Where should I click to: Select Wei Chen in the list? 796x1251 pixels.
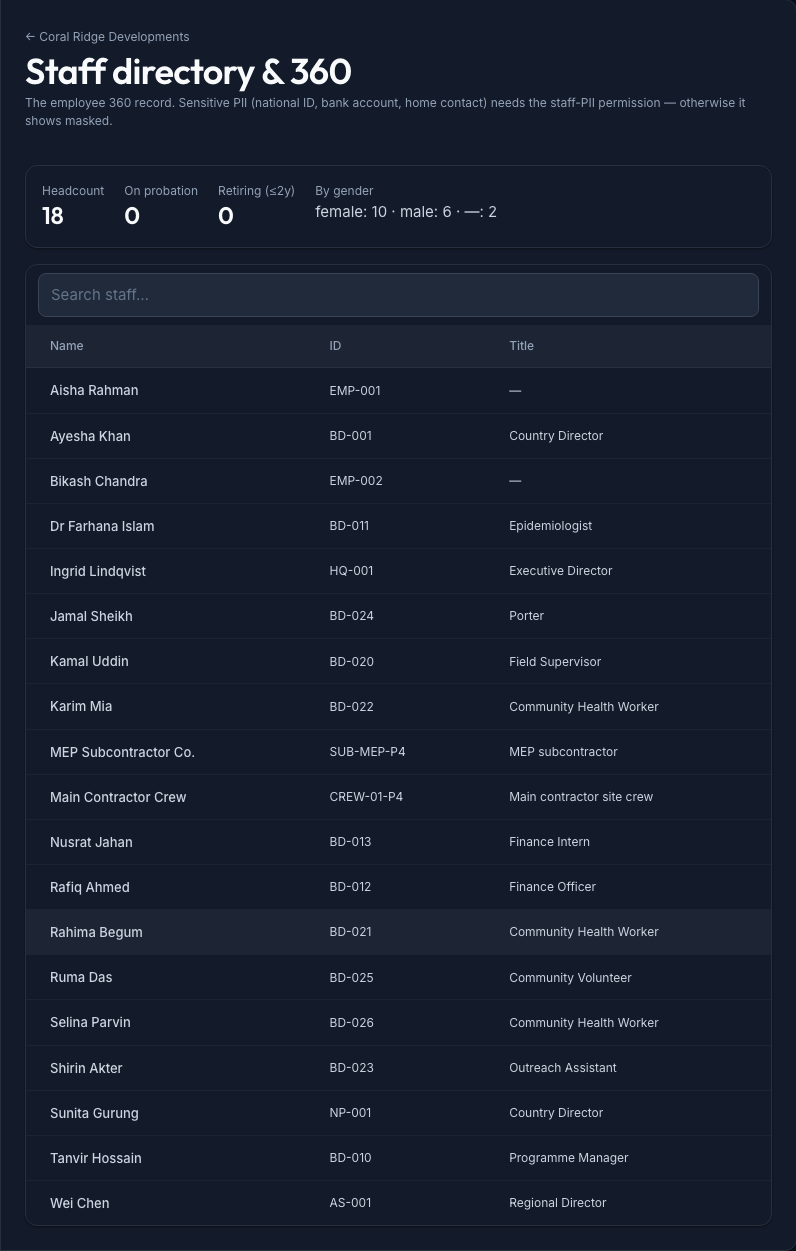pos(398,1203)
